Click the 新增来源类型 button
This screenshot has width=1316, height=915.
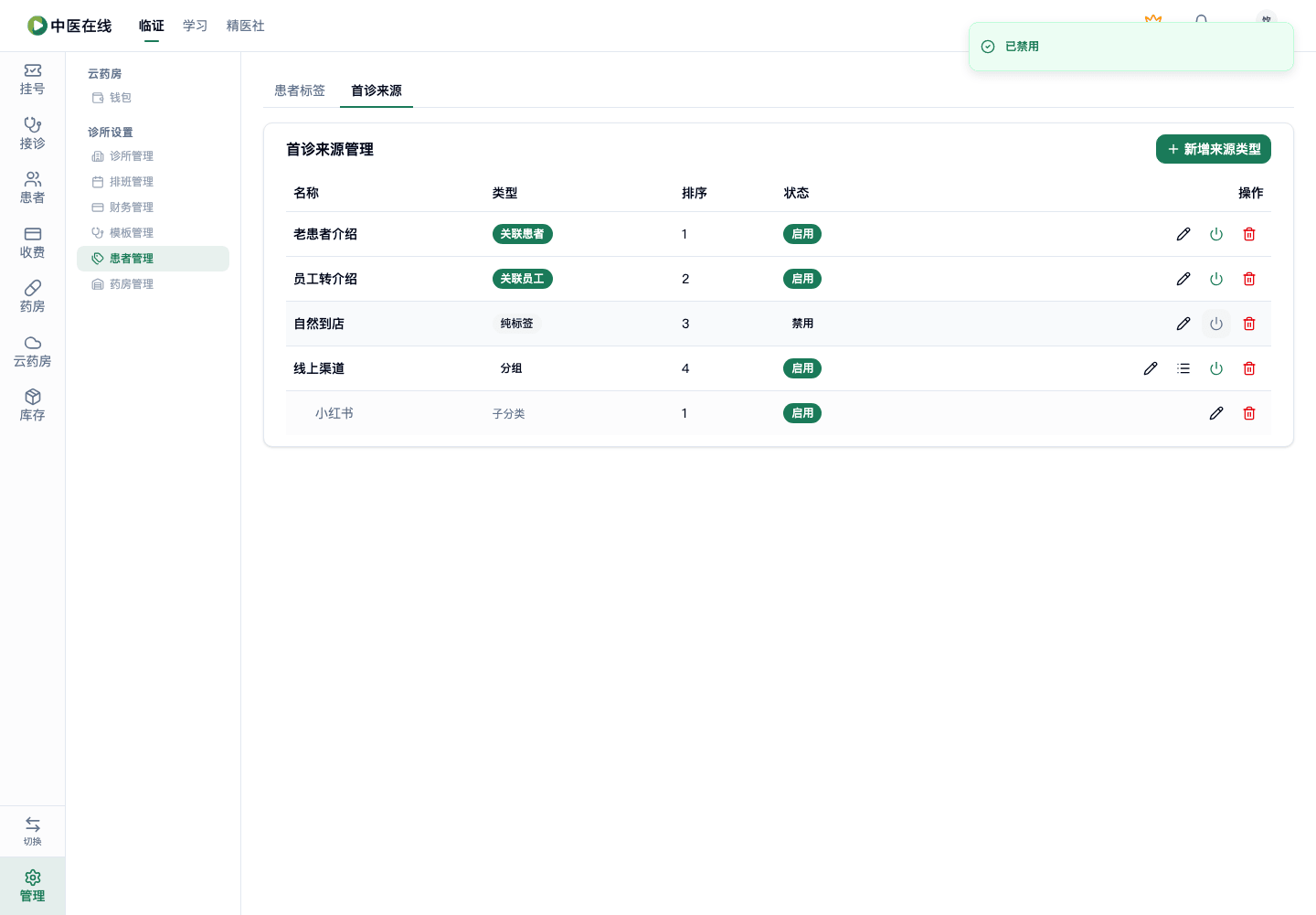coord(1214,149)
